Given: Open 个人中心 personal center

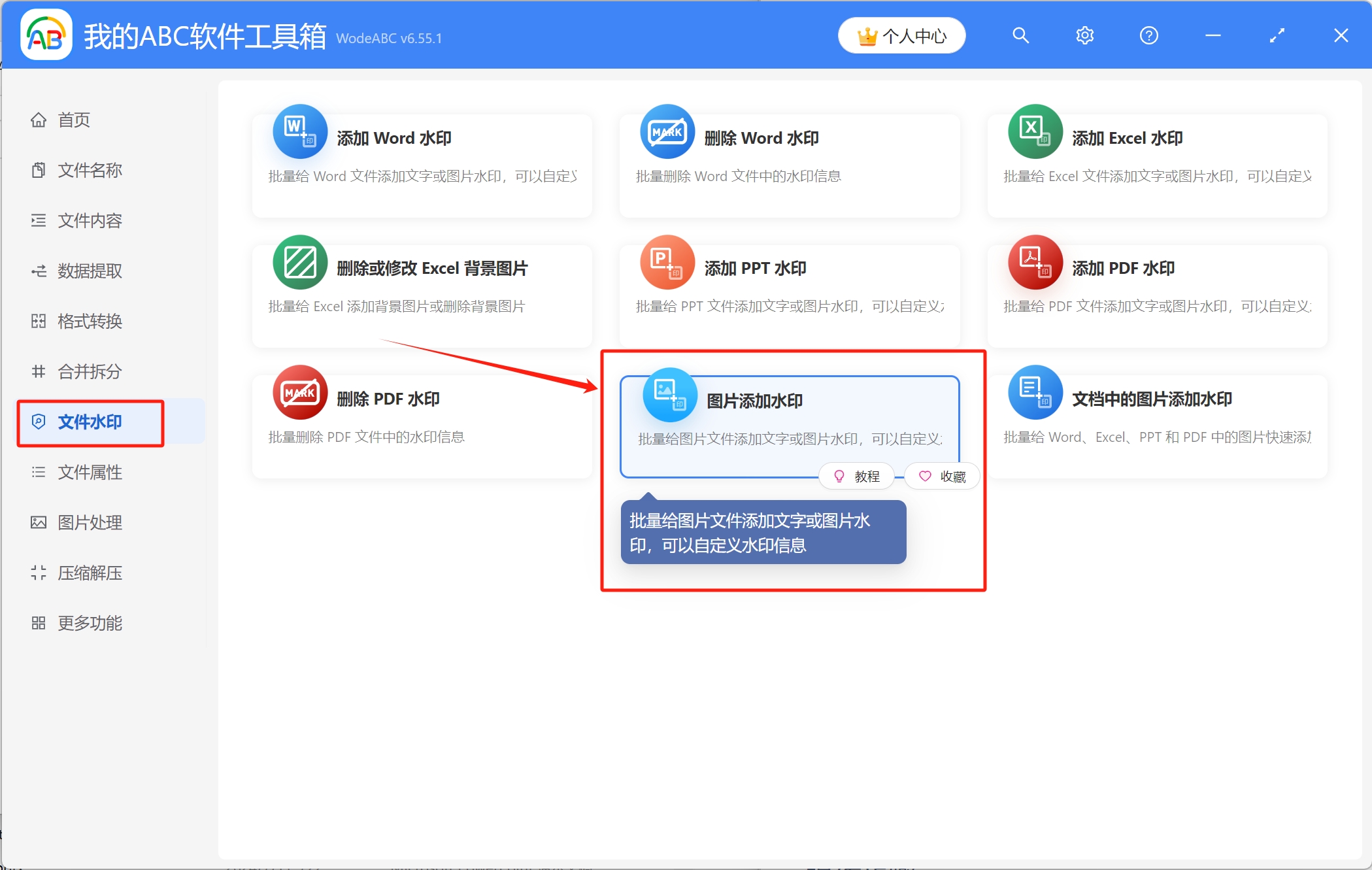Looking at the screenshot, I should click(x=901, y=36).
